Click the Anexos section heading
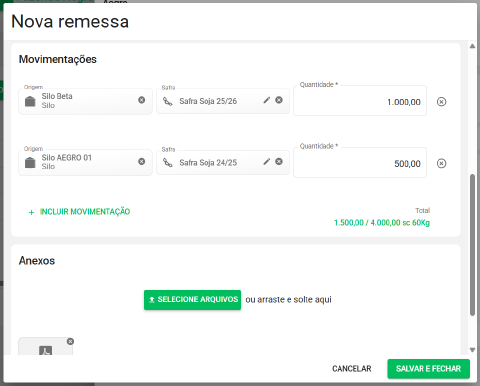The width and height of the screenshot is (480, 386). click(37, 261)
